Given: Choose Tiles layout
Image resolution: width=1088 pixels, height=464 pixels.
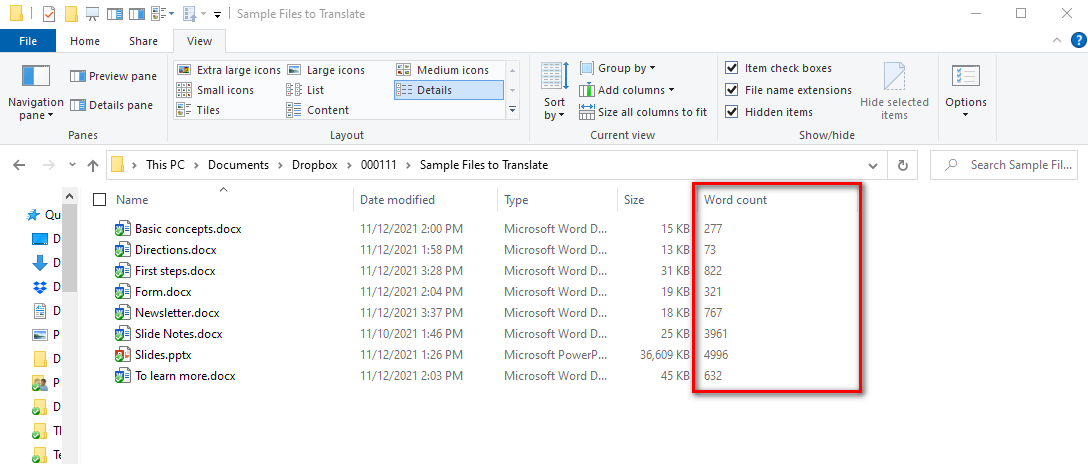Looking at the screenshot, I should click(x=198, y=110).
